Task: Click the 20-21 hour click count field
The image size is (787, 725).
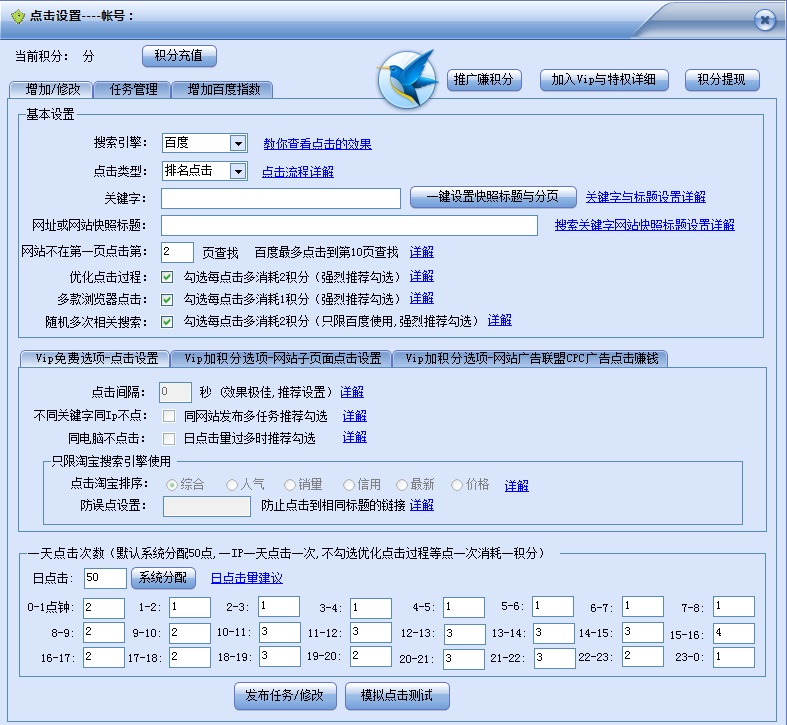Action: 464,659
